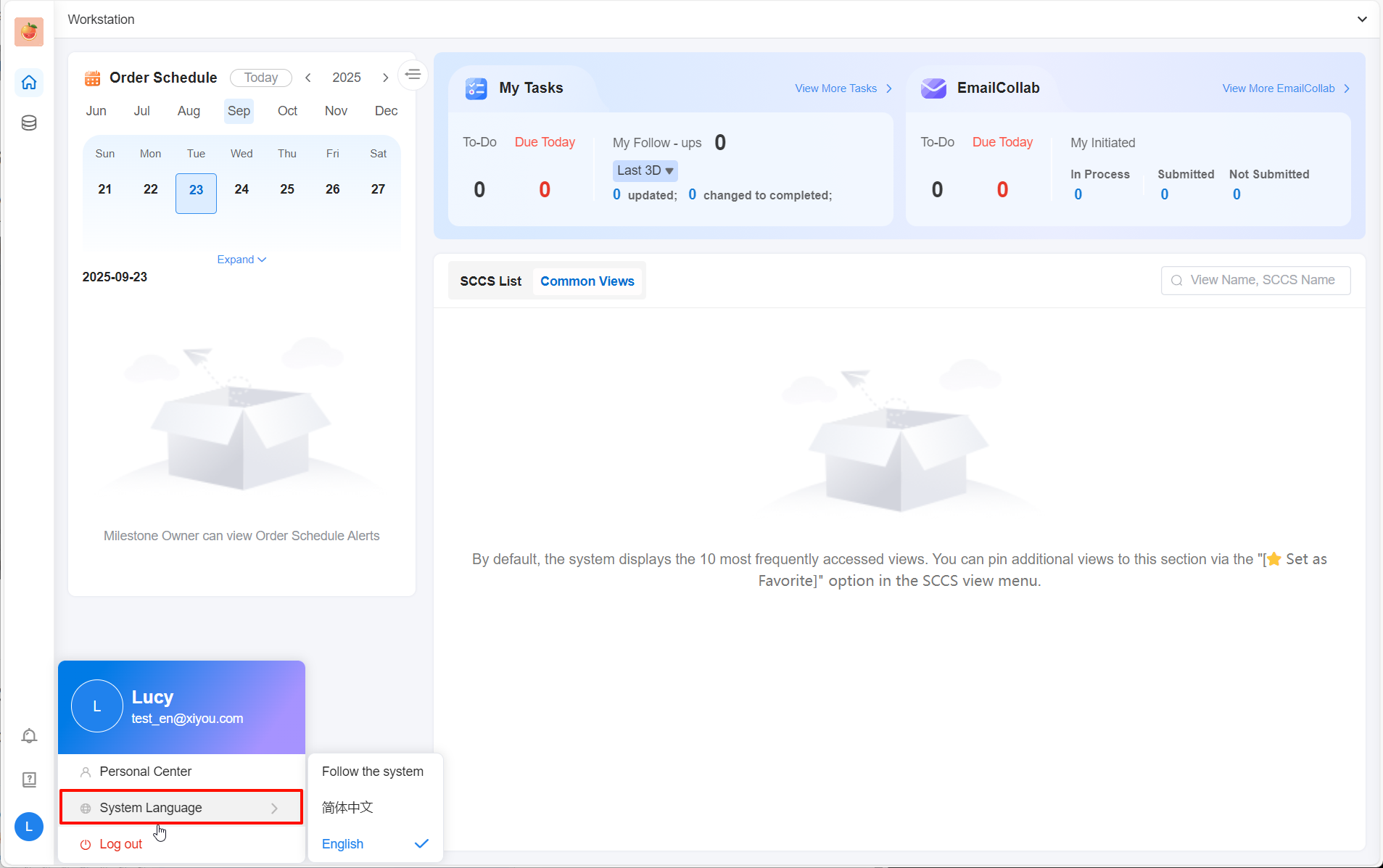Click the blue user avatar in sidebar
The height and width of the screenshot is (868, 1383).
tap(29, 827)
